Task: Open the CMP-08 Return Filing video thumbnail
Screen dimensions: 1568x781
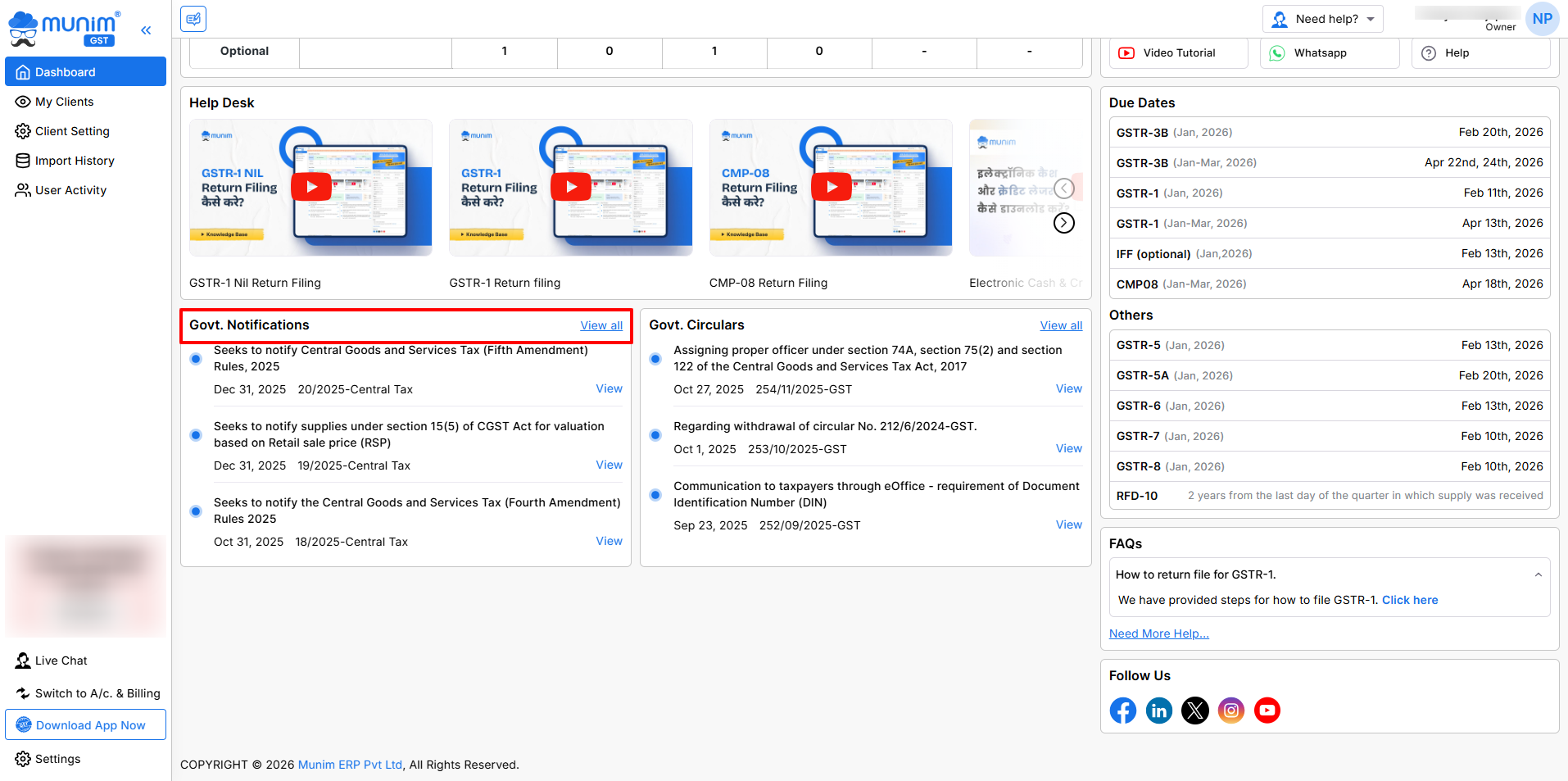Action: (831, 187)
